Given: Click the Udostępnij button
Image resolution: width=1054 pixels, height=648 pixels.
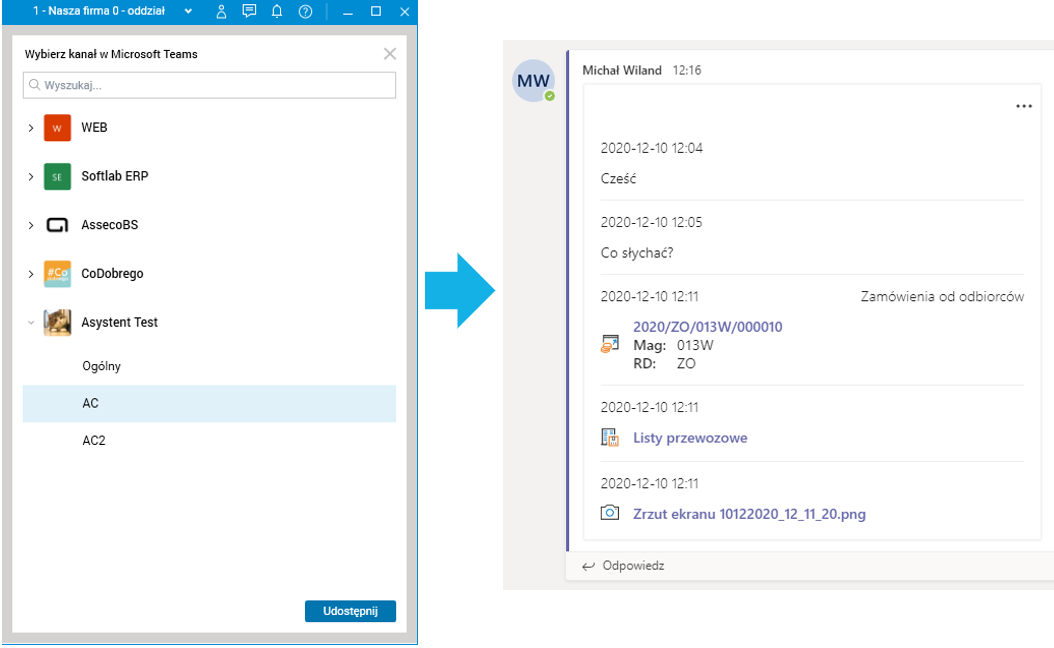Looking at the screenshot, I should tap(350, 611).
